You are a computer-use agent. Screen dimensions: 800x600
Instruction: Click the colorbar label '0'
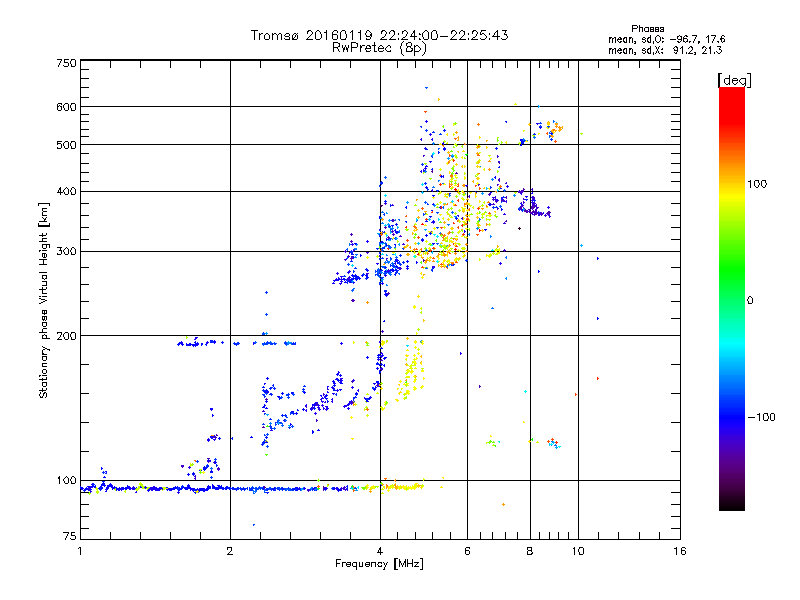(750, 301)
